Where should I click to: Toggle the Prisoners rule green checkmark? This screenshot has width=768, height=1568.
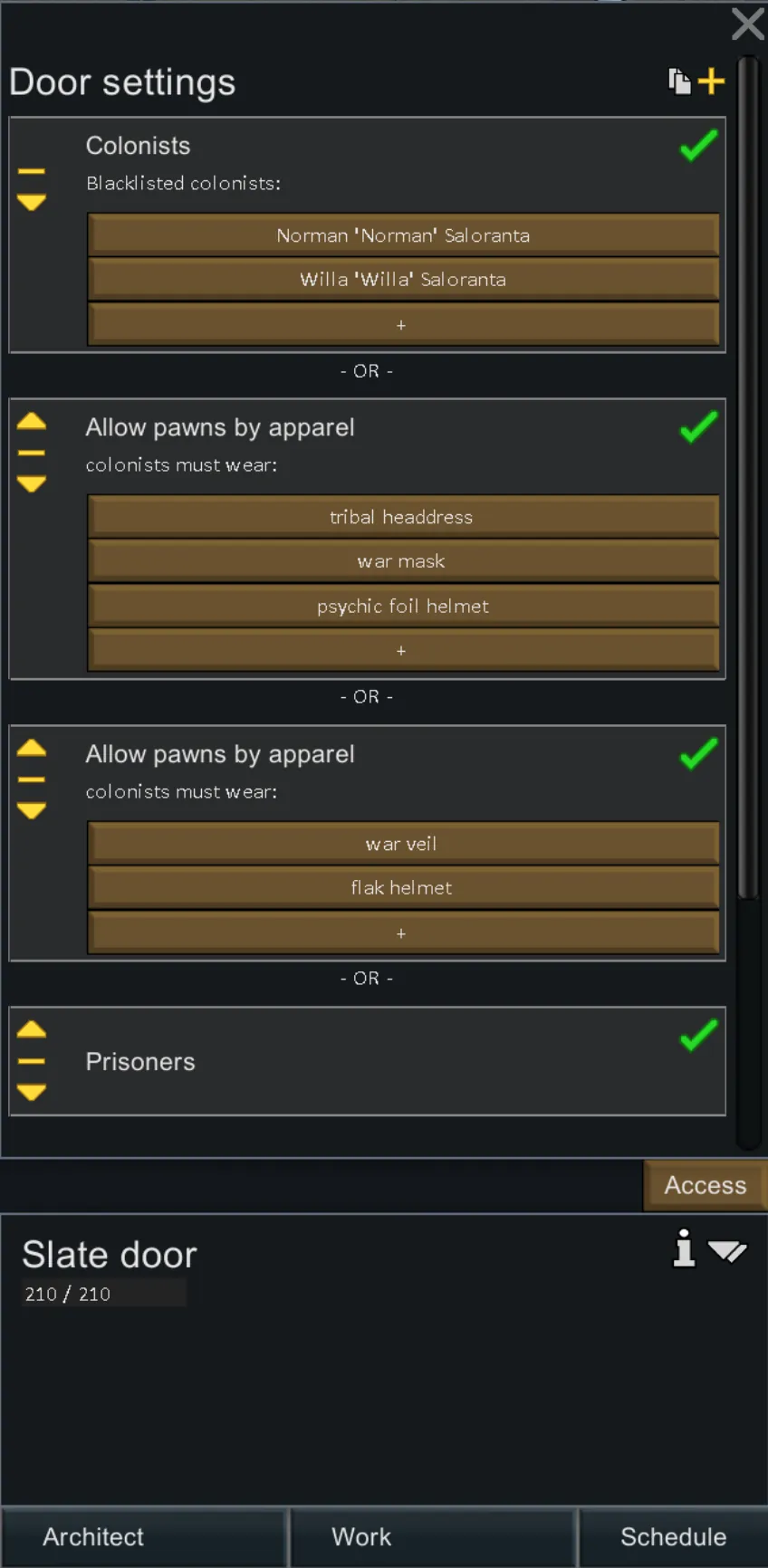pos(698,1036)
